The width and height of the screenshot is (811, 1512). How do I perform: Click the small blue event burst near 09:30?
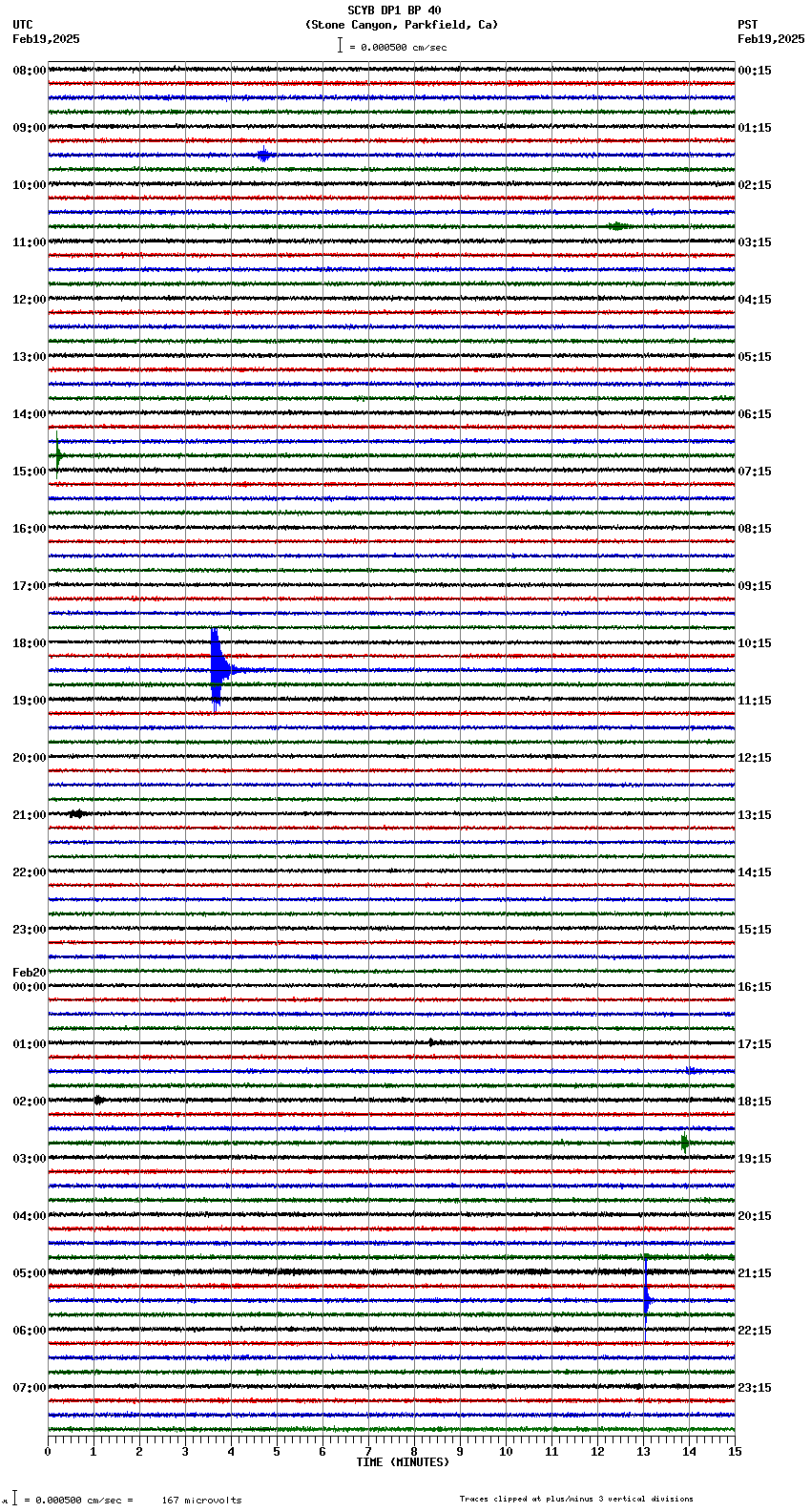tap(264, 155)
